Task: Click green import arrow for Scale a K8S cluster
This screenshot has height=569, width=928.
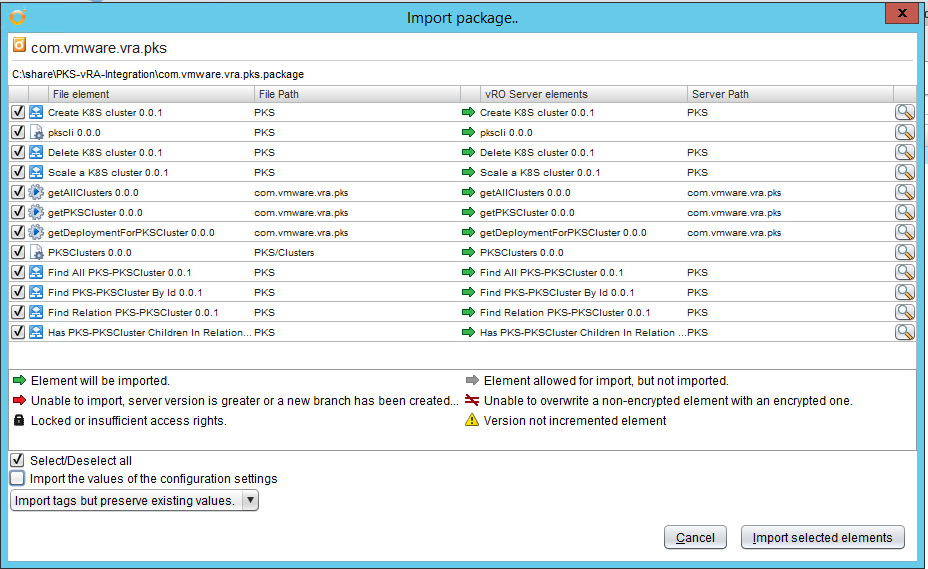Action: click(468, 172)
